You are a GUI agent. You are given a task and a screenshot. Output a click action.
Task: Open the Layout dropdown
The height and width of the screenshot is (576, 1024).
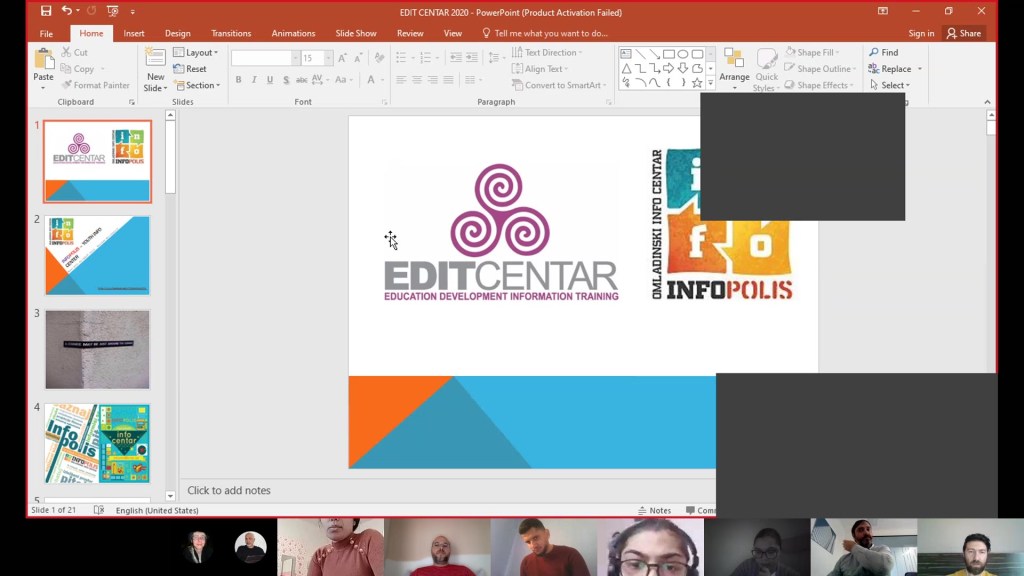[x=195, y=52]
